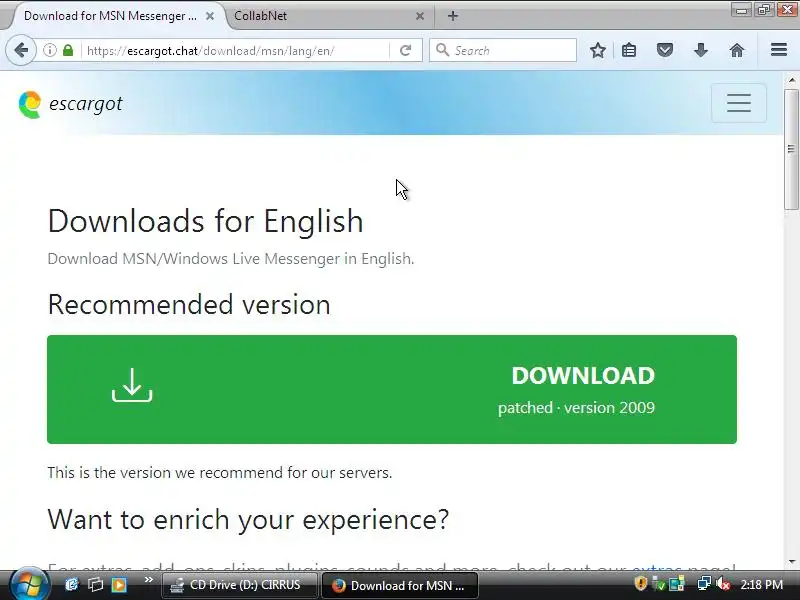This screenshot has width=800, height=600.
Task: Open site information info icon
Action: pos(49,51)
